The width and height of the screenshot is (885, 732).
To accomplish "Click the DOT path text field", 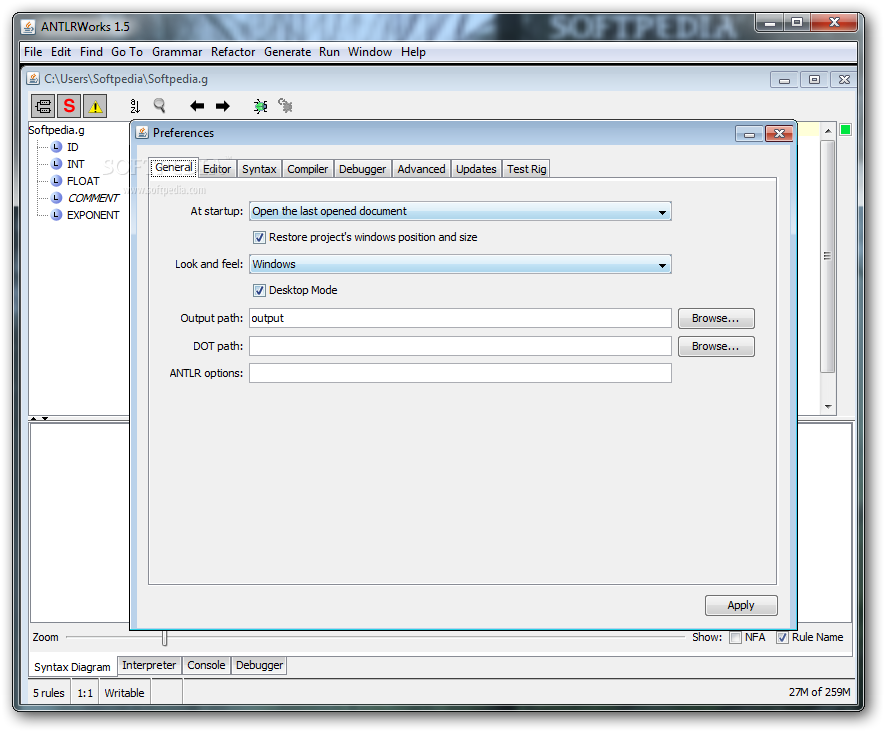I will click(460, 347).
